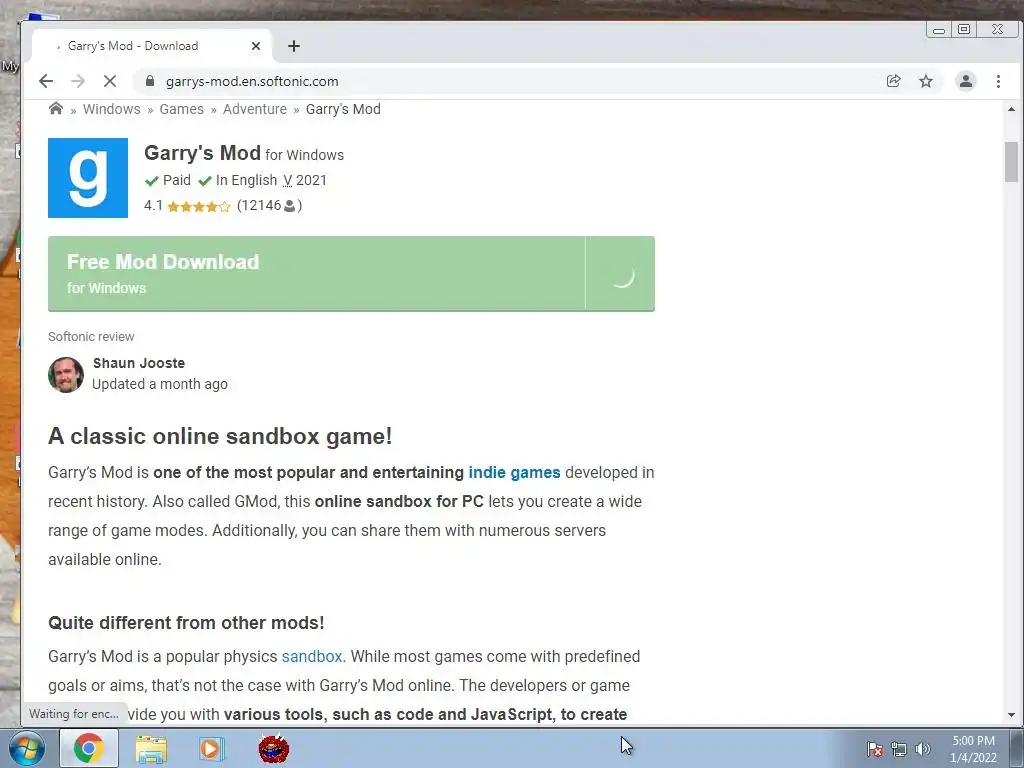This screenshot has width=1024, height=768.
Task: Open a new browser tab
Action: point(294,46)
